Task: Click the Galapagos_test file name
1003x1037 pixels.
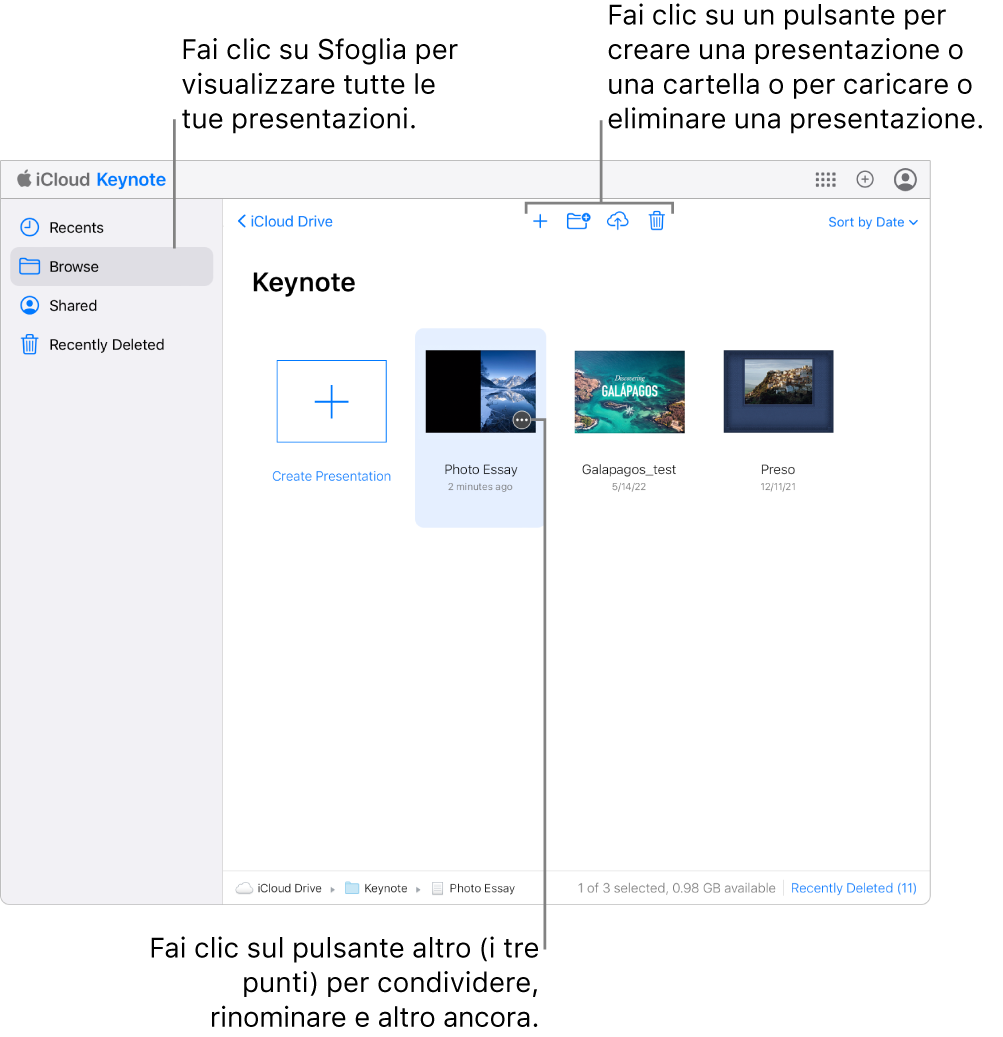Action: (x=629, y=470)
